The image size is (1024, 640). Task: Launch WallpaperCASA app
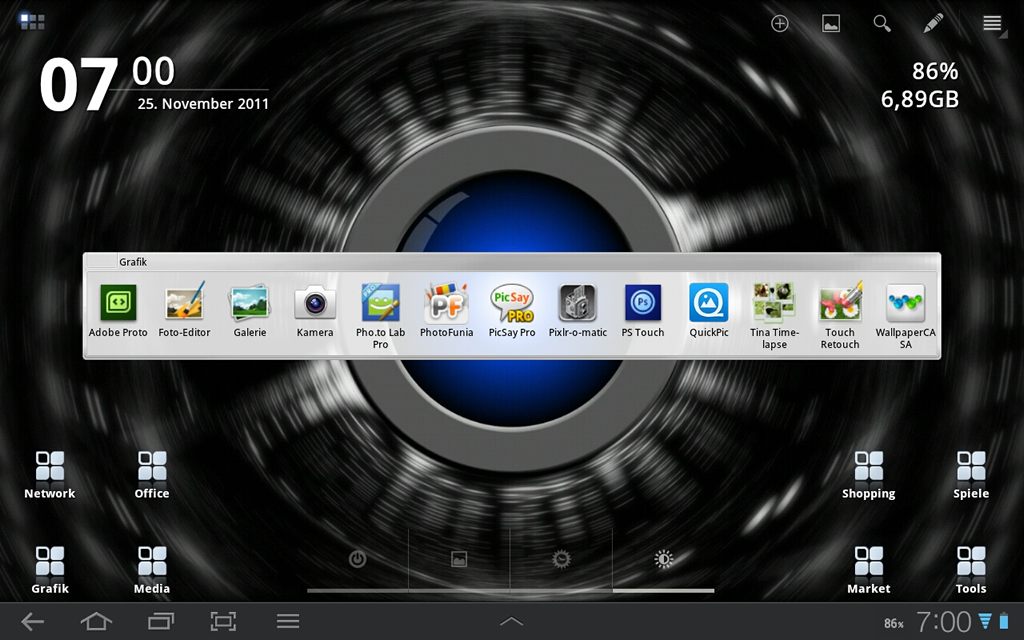coord(906,317)
